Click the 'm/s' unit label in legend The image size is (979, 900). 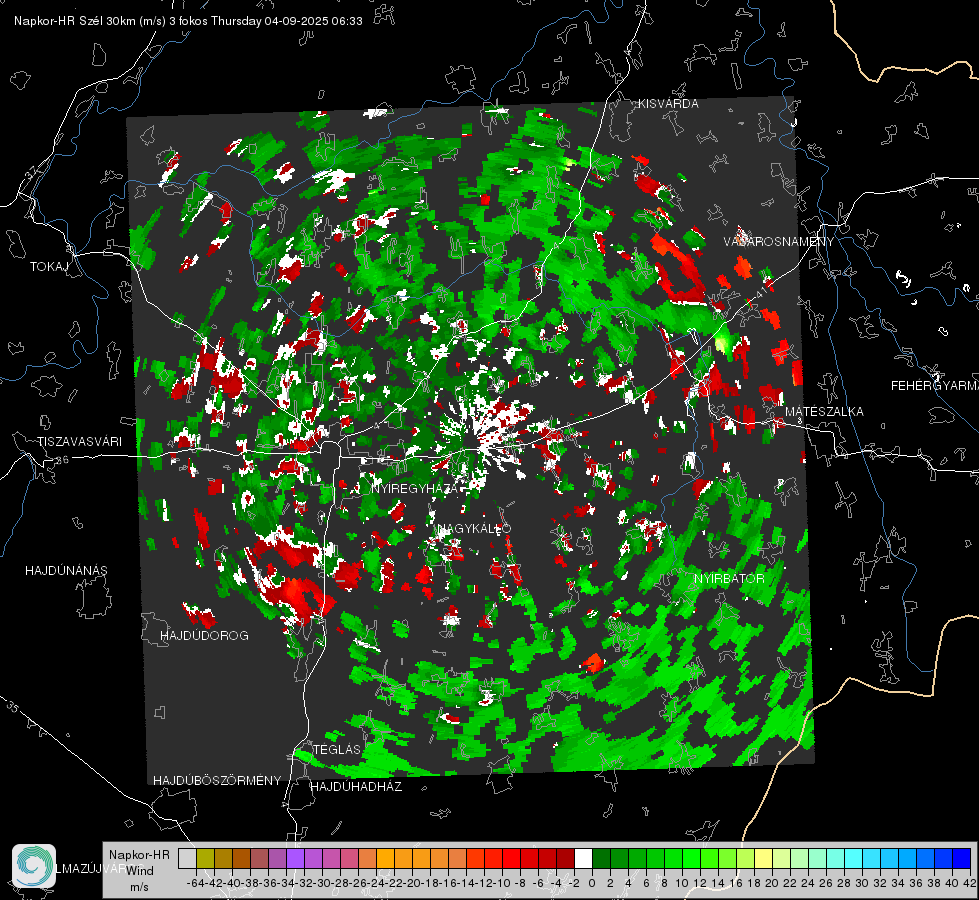pos(139,887)
